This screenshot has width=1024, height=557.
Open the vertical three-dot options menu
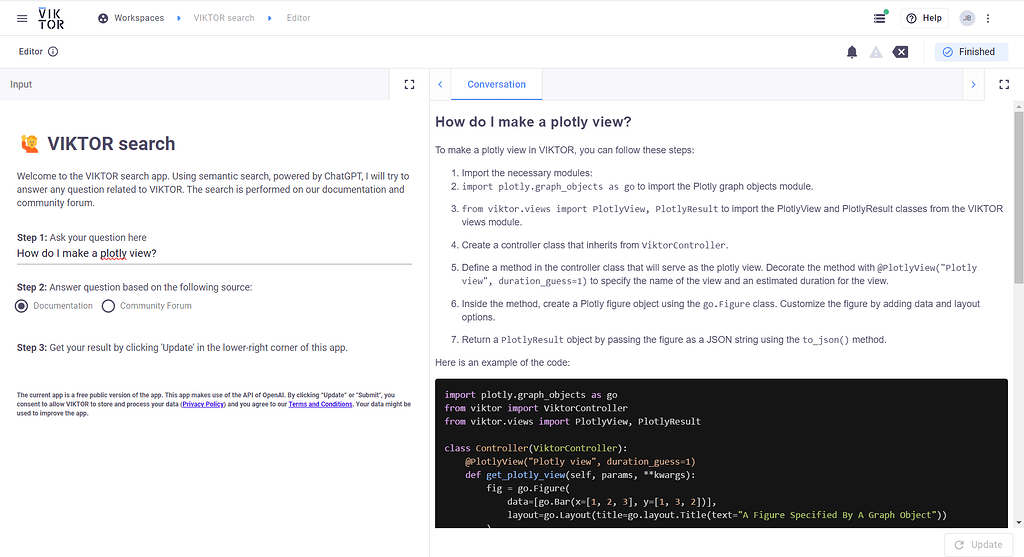[988, 18]
